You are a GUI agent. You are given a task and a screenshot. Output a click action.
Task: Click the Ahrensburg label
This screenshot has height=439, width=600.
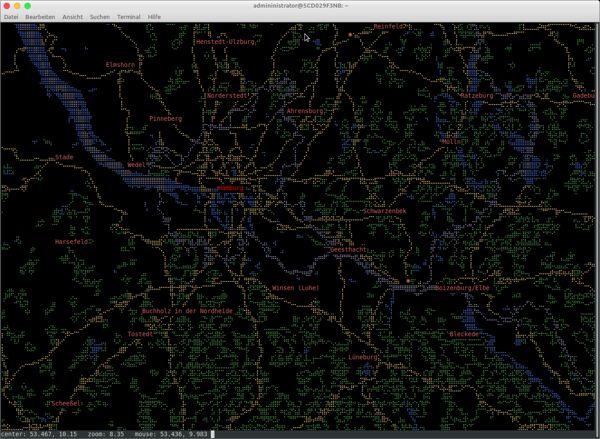tap(305, 111)
